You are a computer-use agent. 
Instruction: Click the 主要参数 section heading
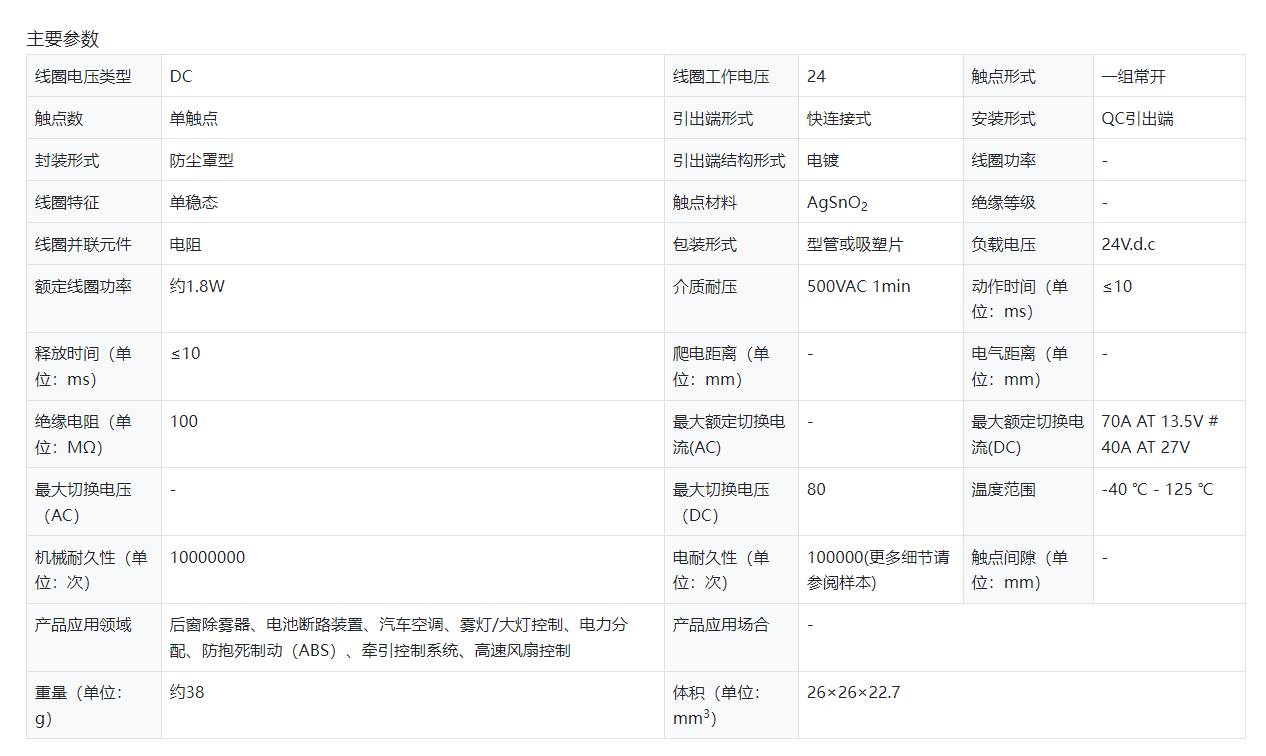click(63, 39)
